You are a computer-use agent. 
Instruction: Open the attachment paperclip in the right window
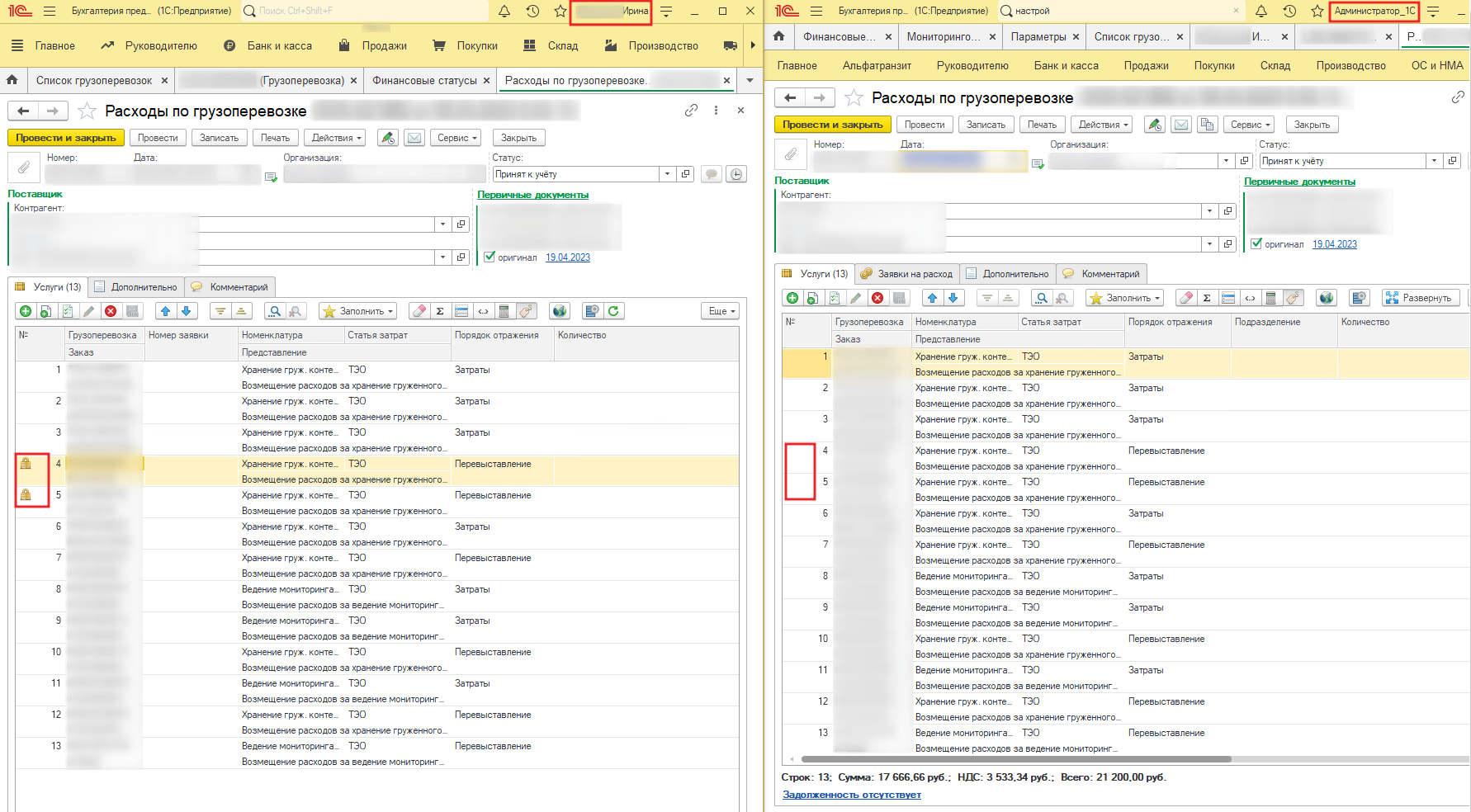[x=791, y=154]
